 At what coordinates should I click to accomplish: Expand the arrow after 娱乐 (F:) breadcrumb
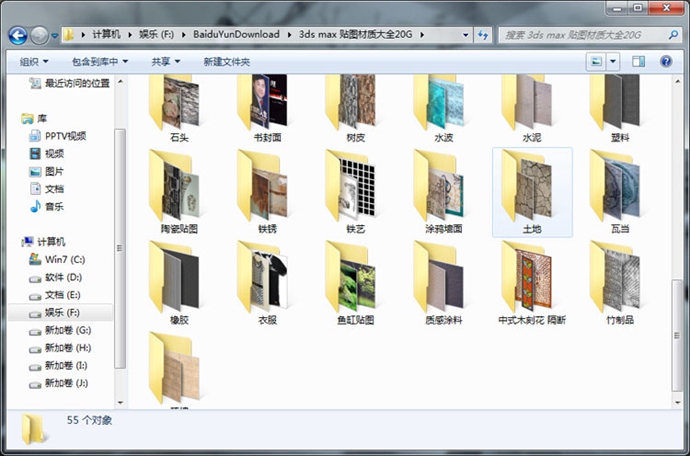[x=184, y=35]
